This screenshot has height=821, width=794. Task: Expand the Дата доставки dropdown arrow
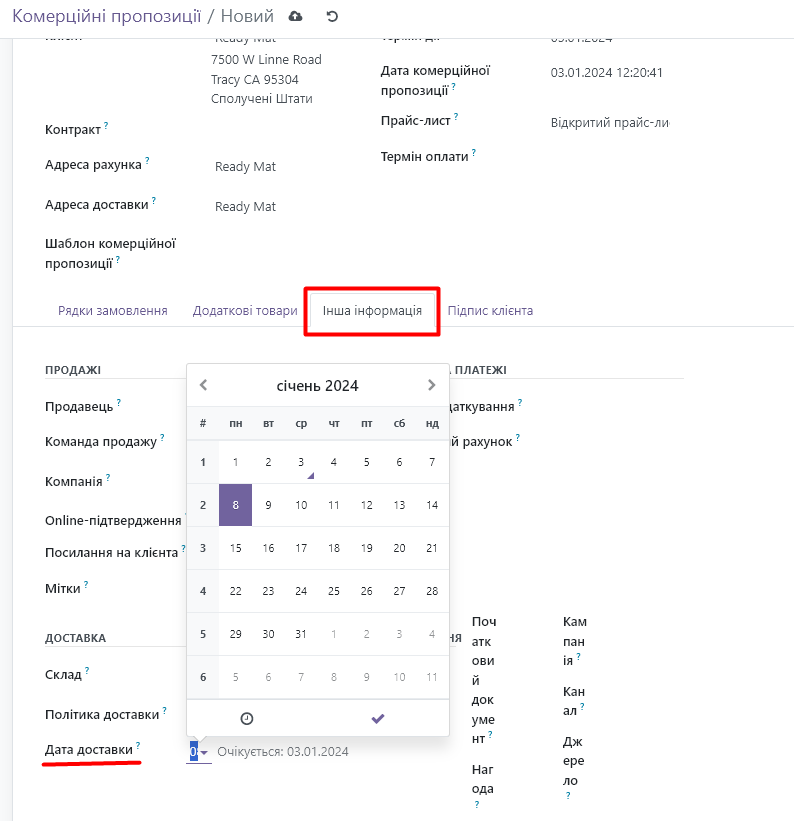point(204,752)
